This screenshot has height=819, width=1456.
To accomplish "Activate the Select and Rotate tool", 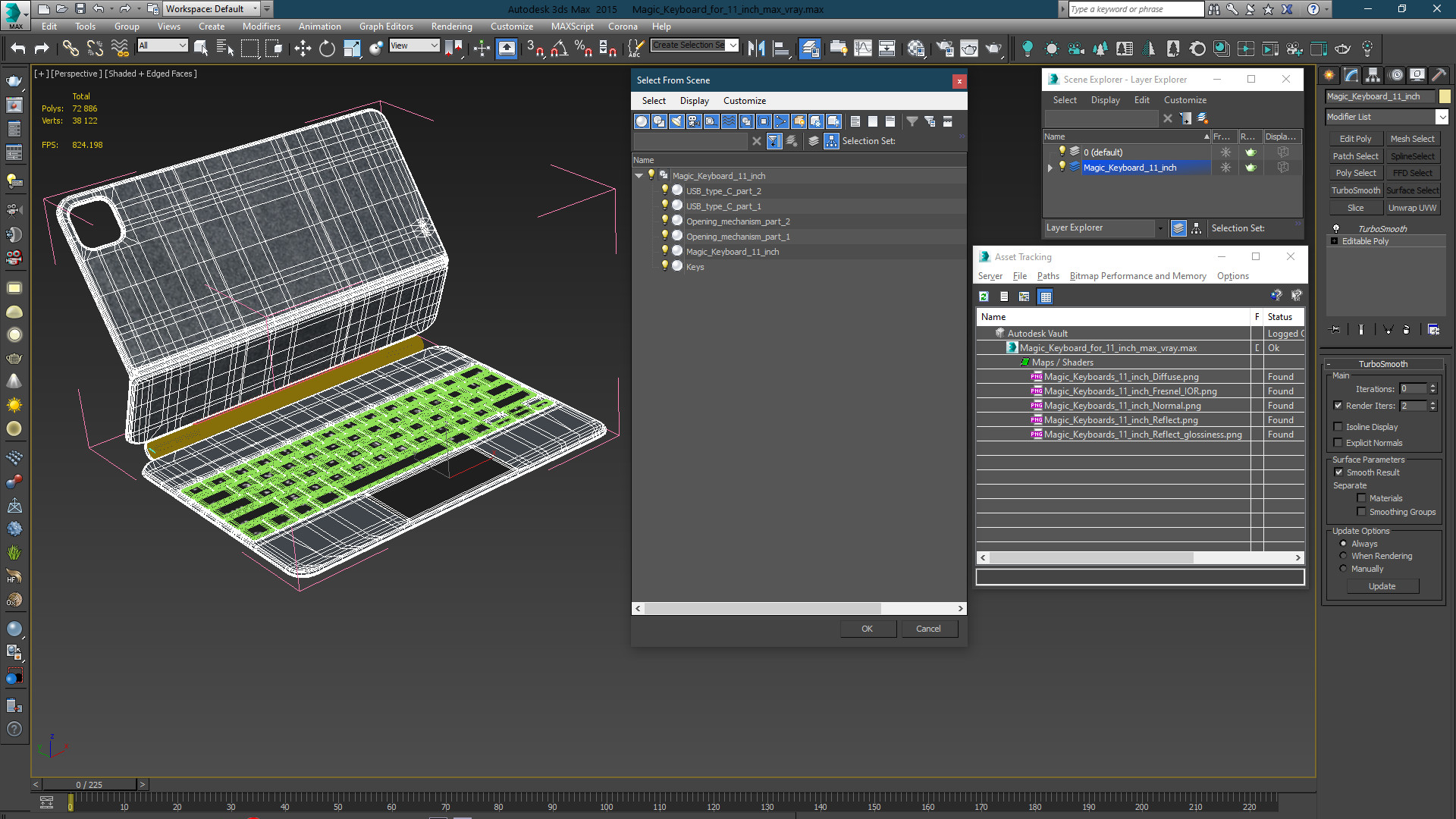I will [327, 49].
